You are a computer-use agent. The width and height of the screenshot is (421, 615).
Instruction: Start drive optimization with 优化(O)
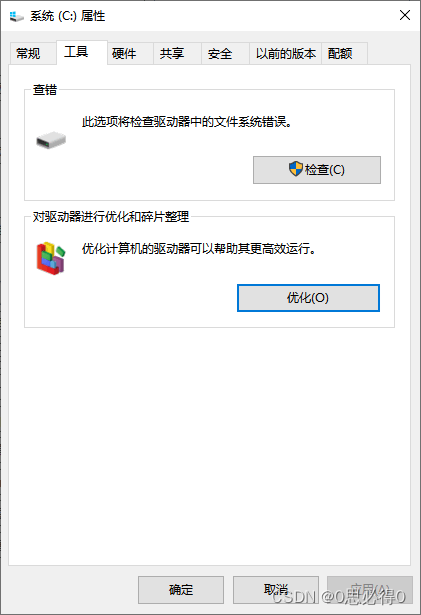click(x=308, y=298)
